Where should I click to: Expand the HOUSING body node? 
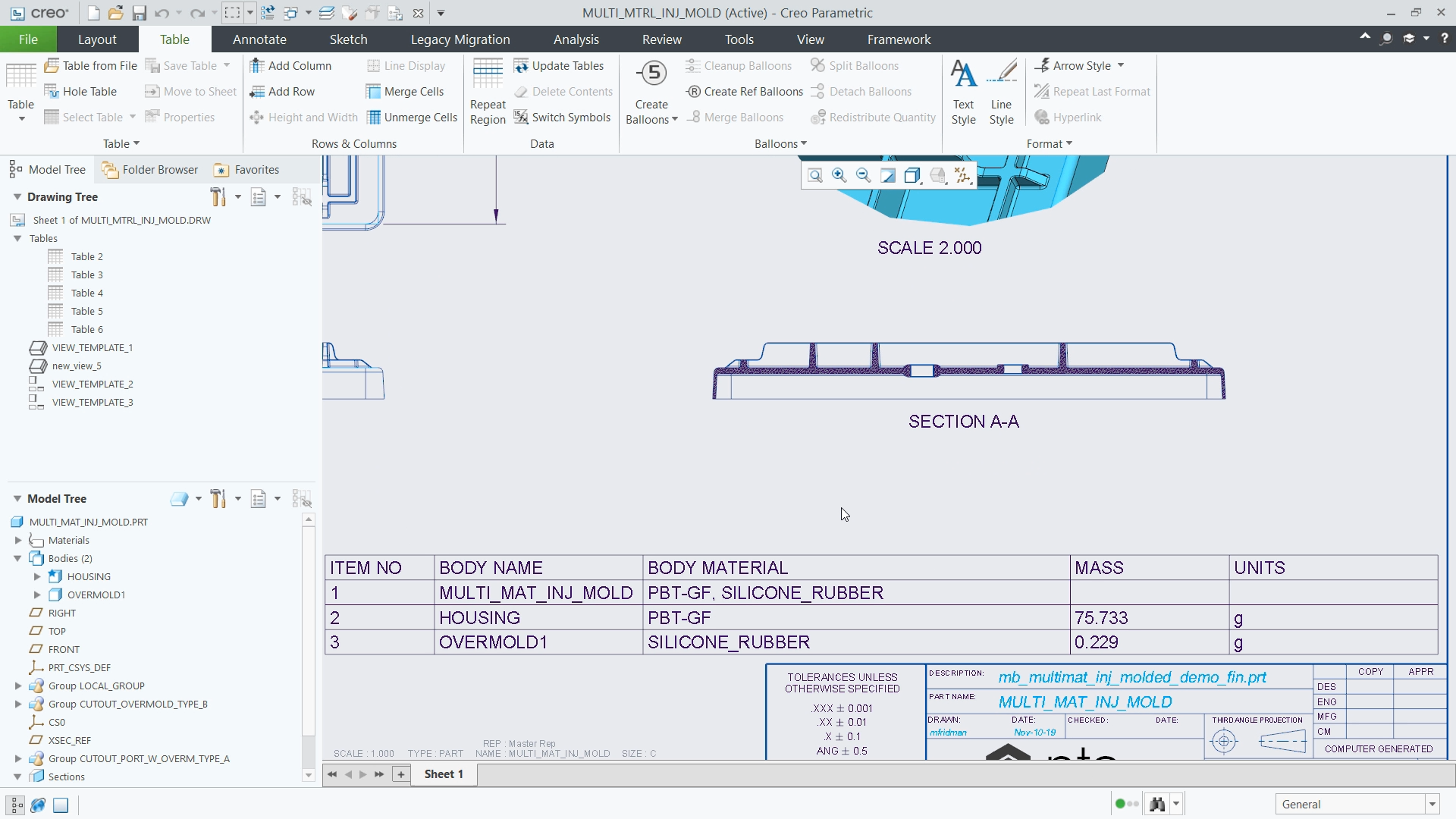(37, 576)
